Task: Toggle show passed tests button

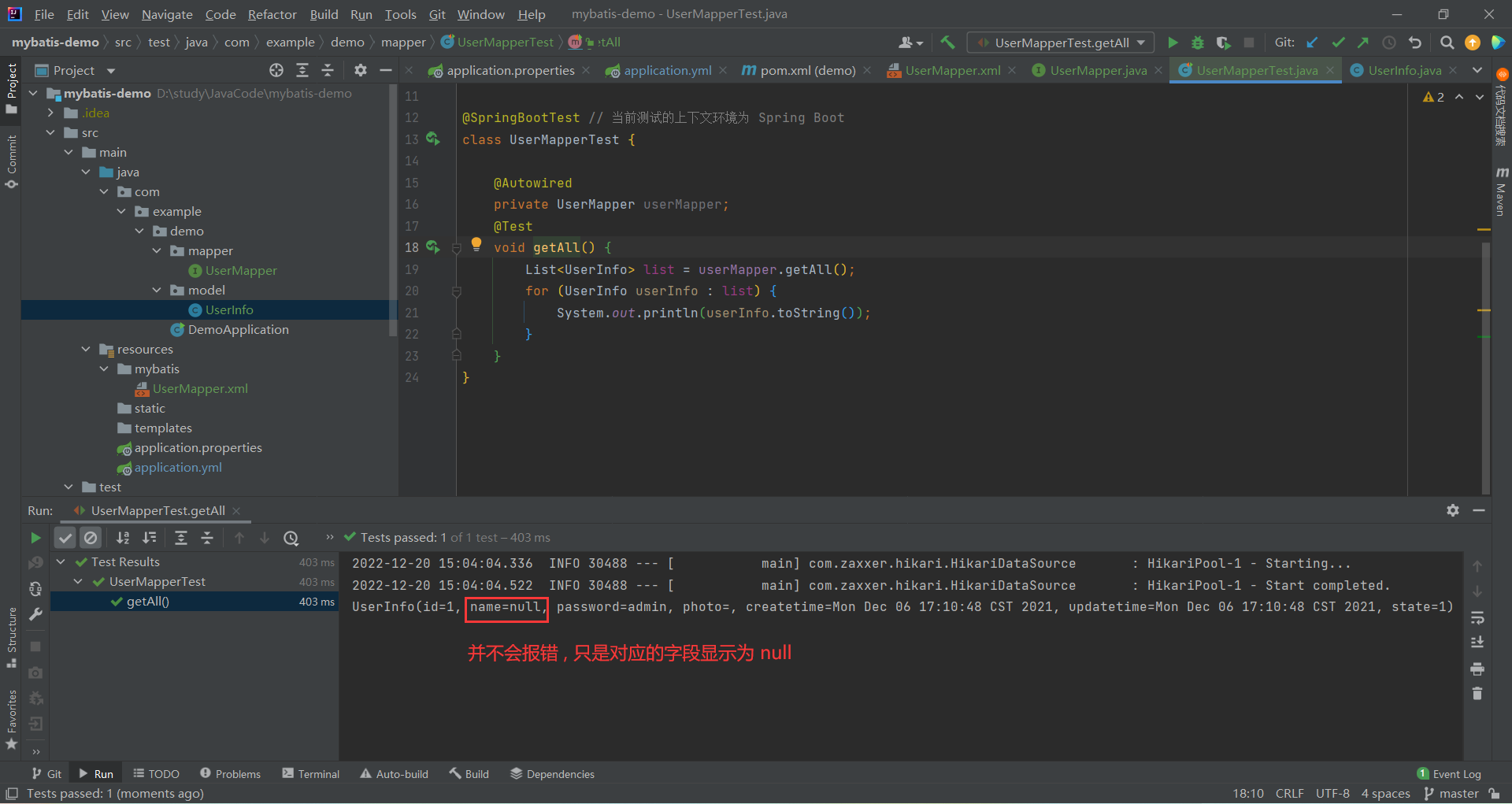Action: click(x=65, y=538)
